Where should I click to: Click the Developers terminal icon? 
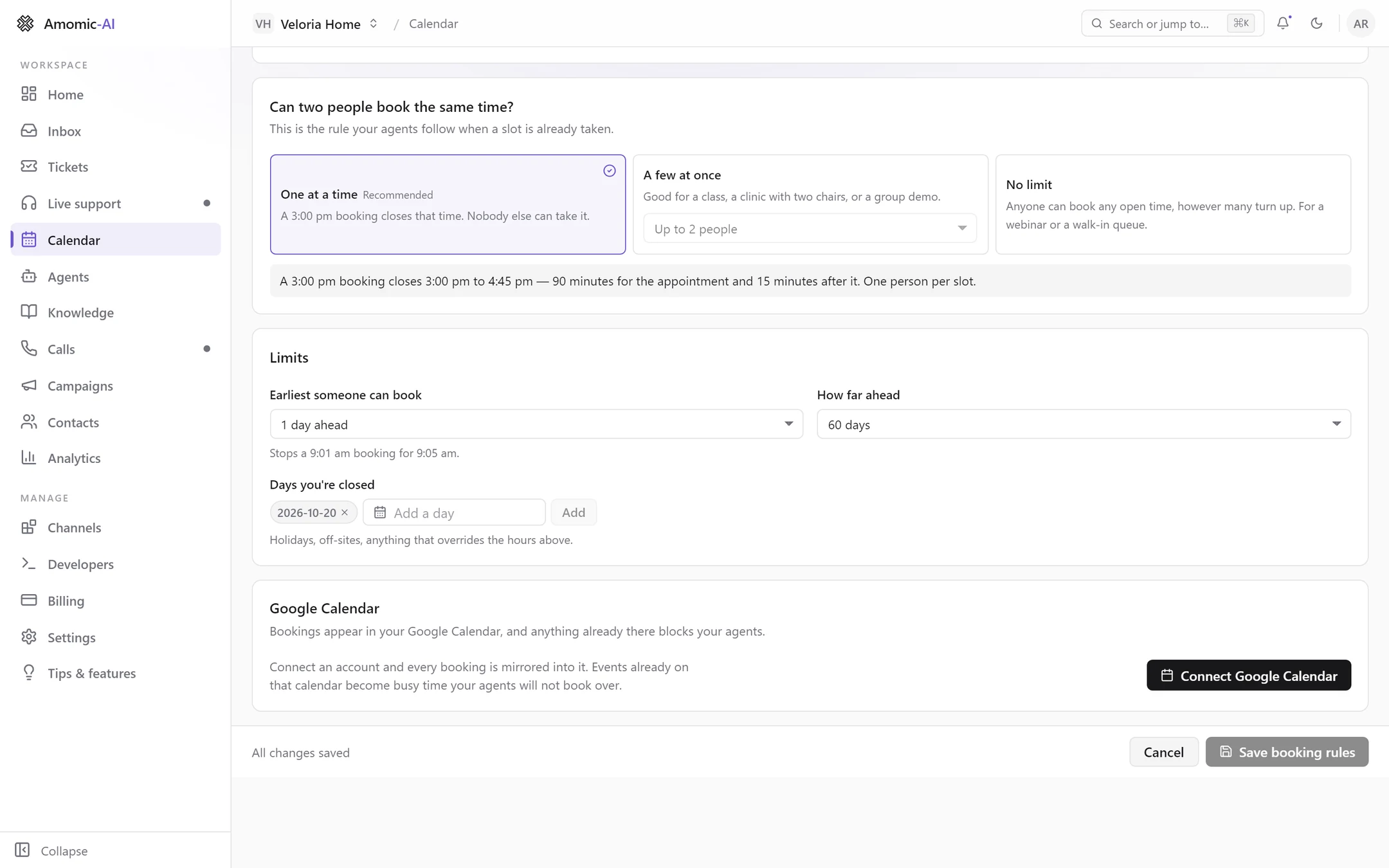click(x=29, y=563)
